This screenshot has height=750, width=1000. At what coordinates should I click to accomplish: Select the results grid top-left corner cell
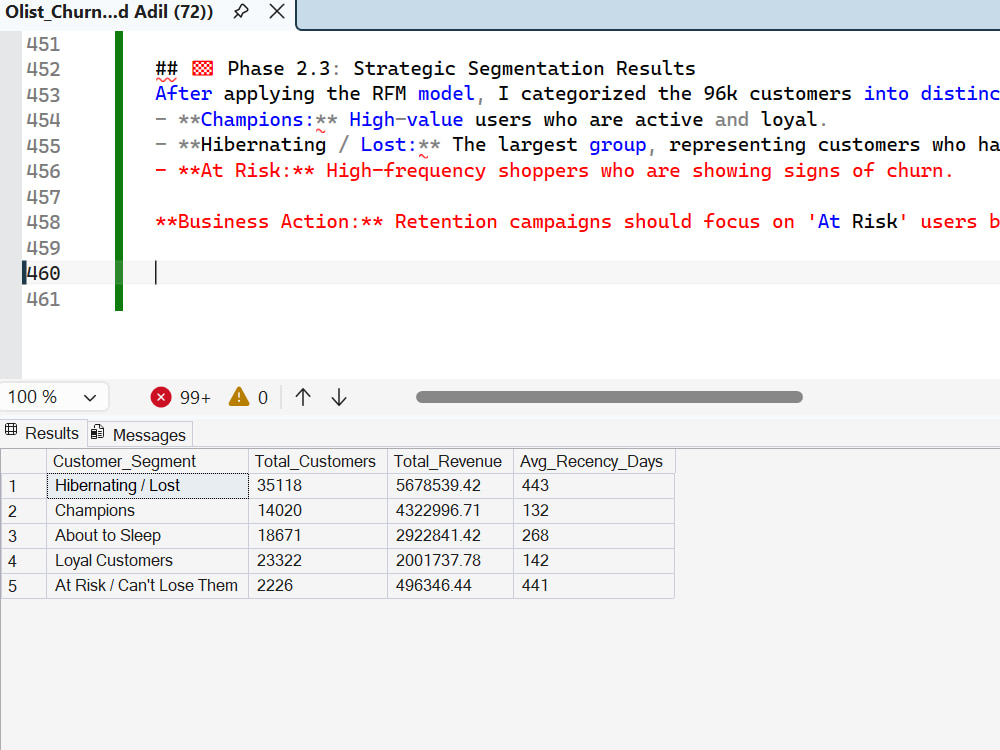[24, 461]
